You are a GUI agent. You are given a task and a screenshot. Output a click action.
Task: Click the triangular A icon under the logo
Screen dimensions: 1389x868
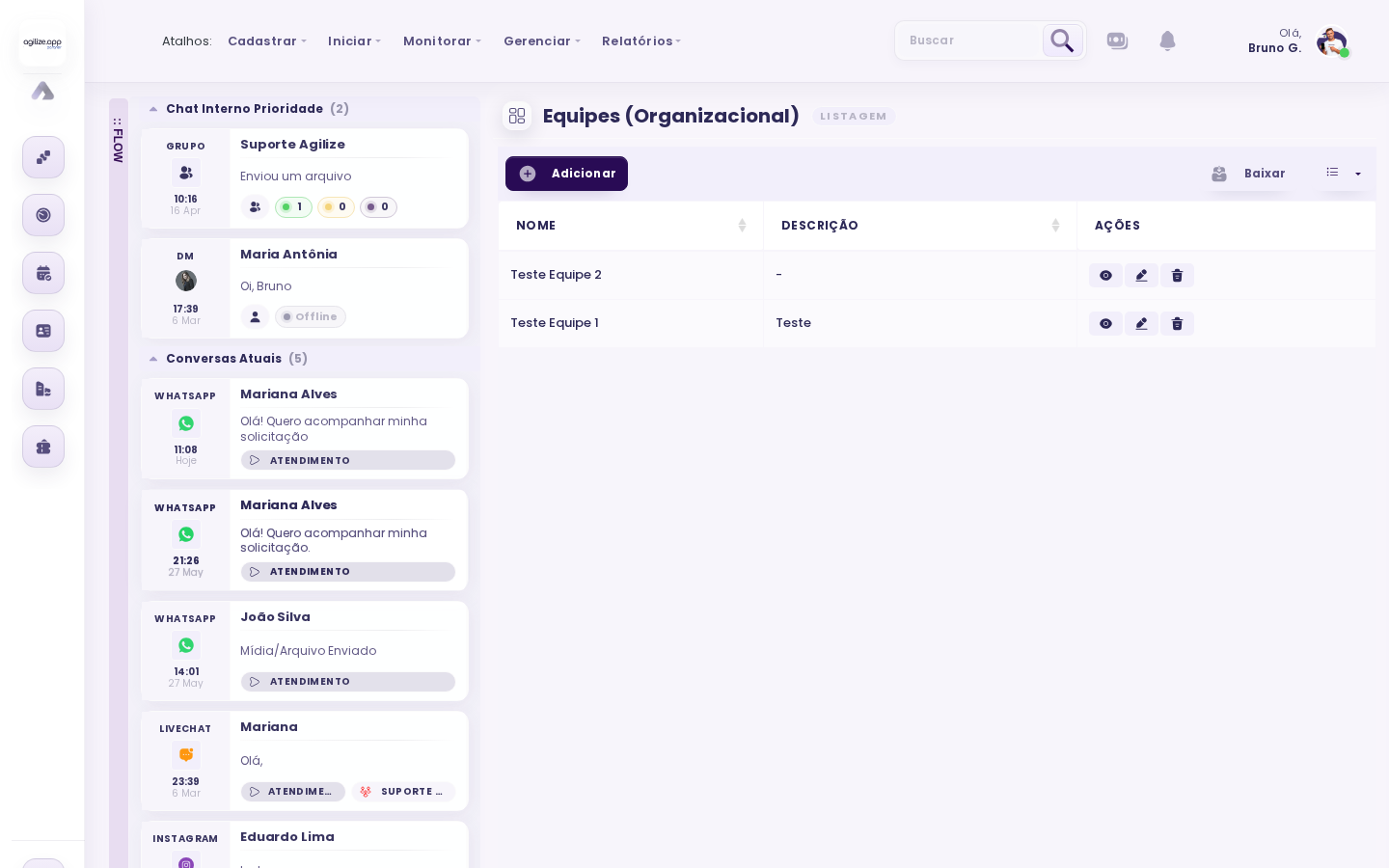(x=42, y=91)
